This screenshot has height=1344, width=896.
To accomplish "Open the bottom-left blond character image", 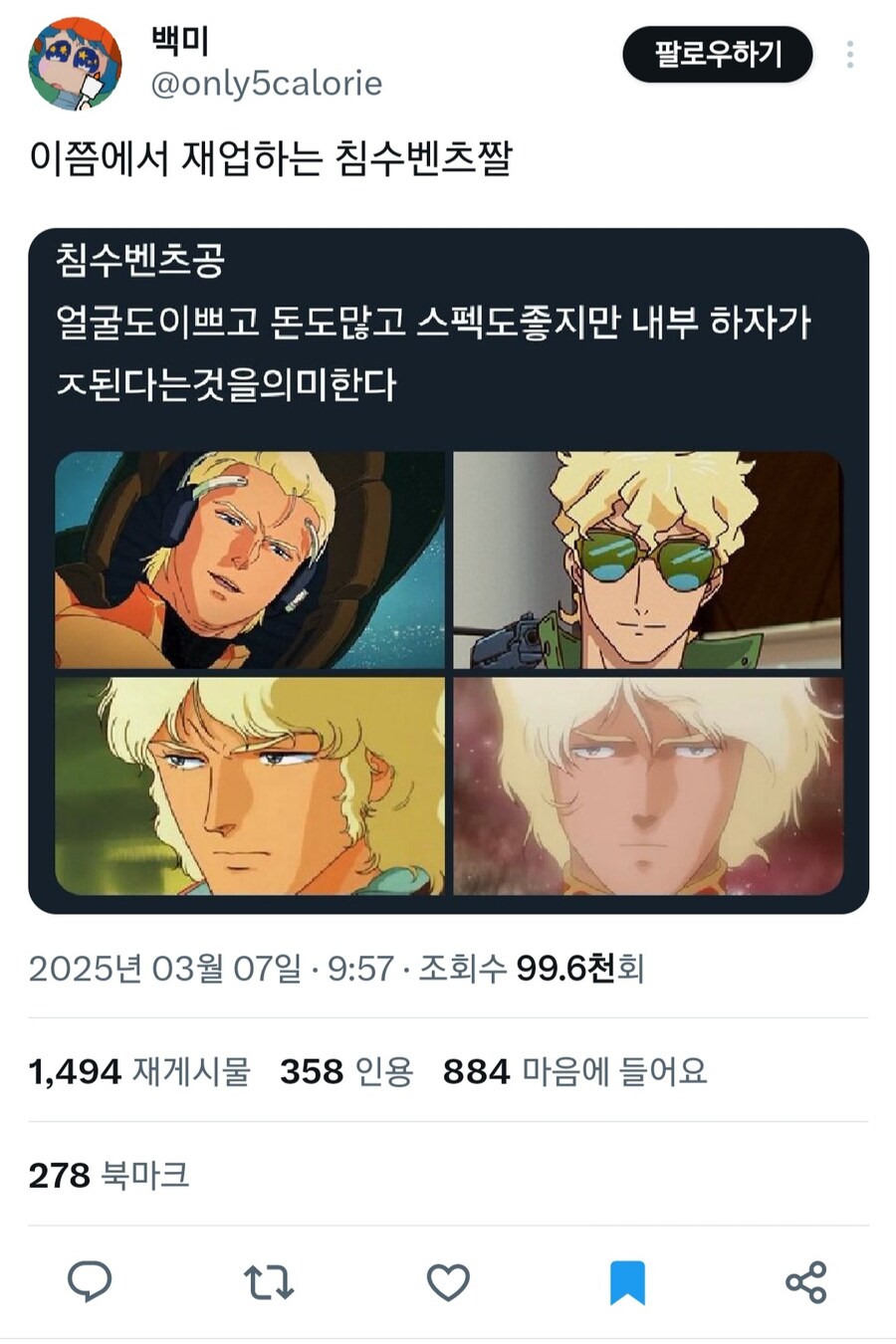I will (x=250, y=785).
